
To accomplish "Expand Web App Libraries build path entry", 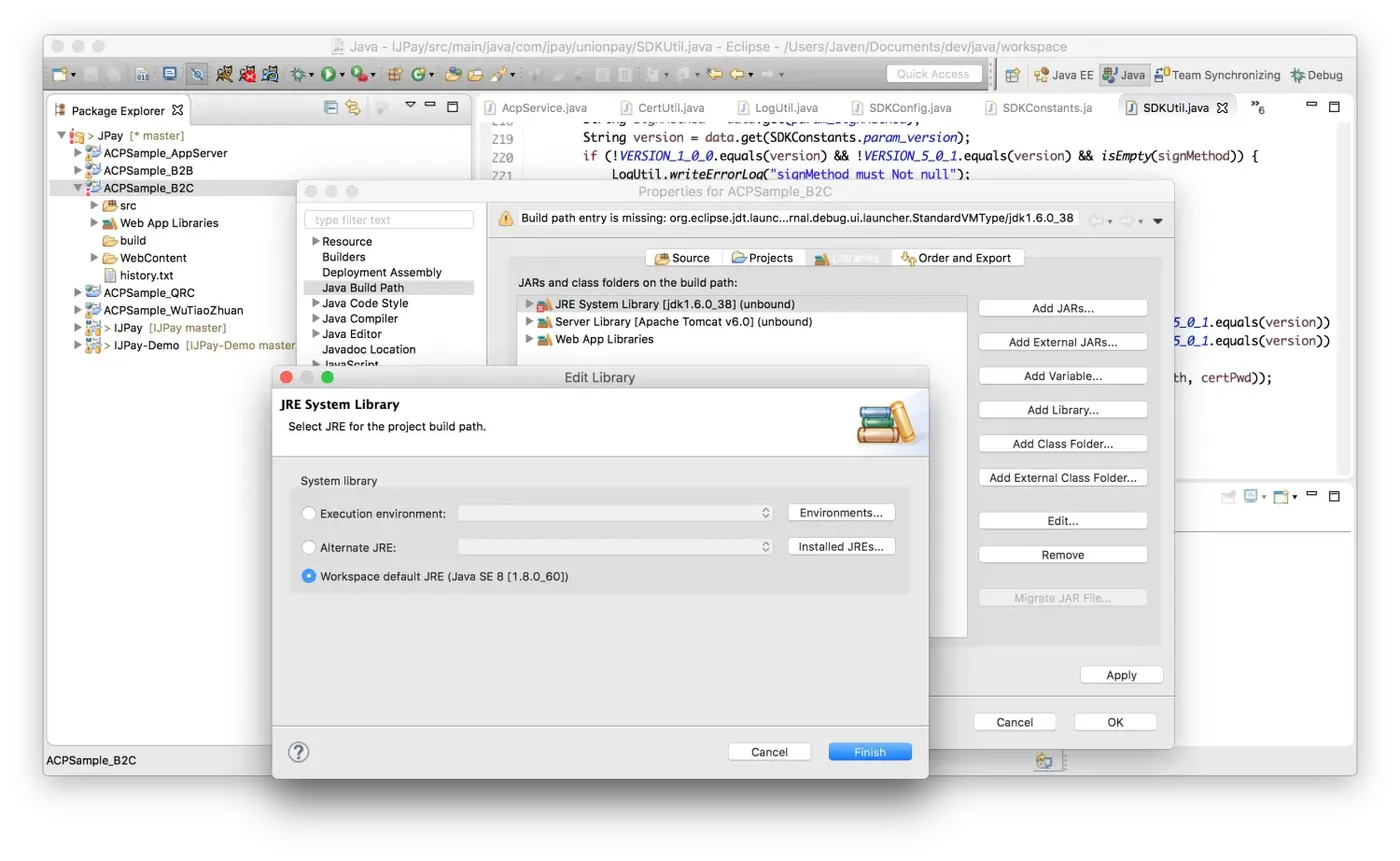I will click(530, 339).
